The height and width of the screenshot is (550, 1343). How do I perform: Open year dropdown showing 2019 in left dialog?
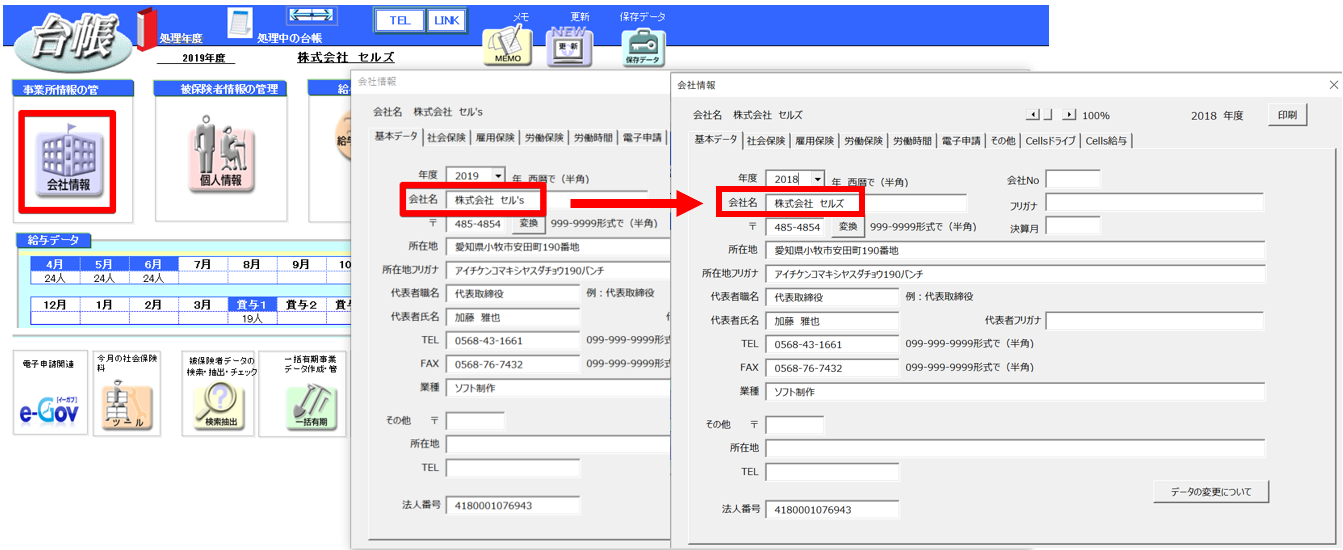point(497,175)
